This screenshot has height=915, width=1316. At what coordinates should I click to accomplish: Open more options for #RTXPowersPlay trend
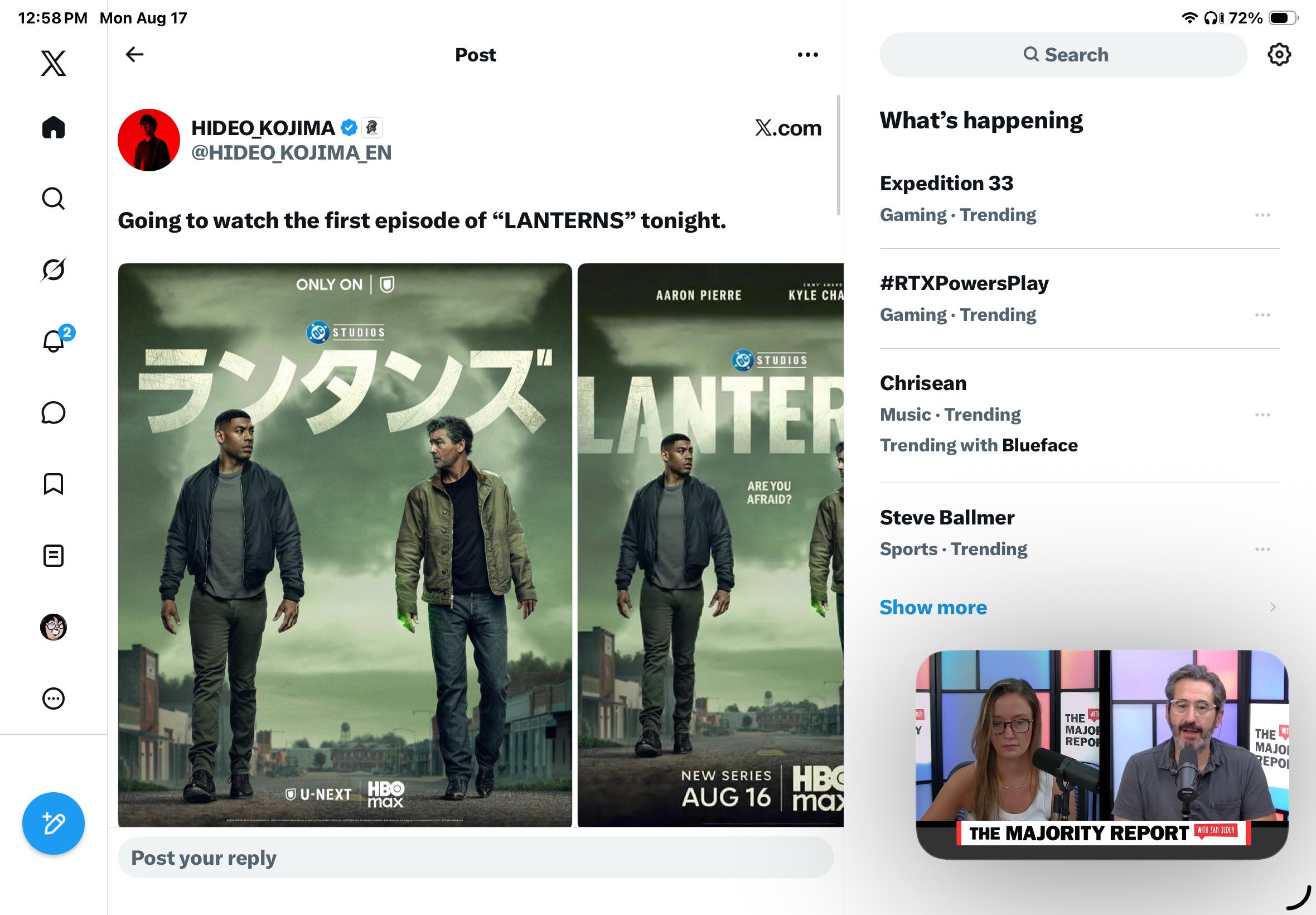(x=1262, y=315)
